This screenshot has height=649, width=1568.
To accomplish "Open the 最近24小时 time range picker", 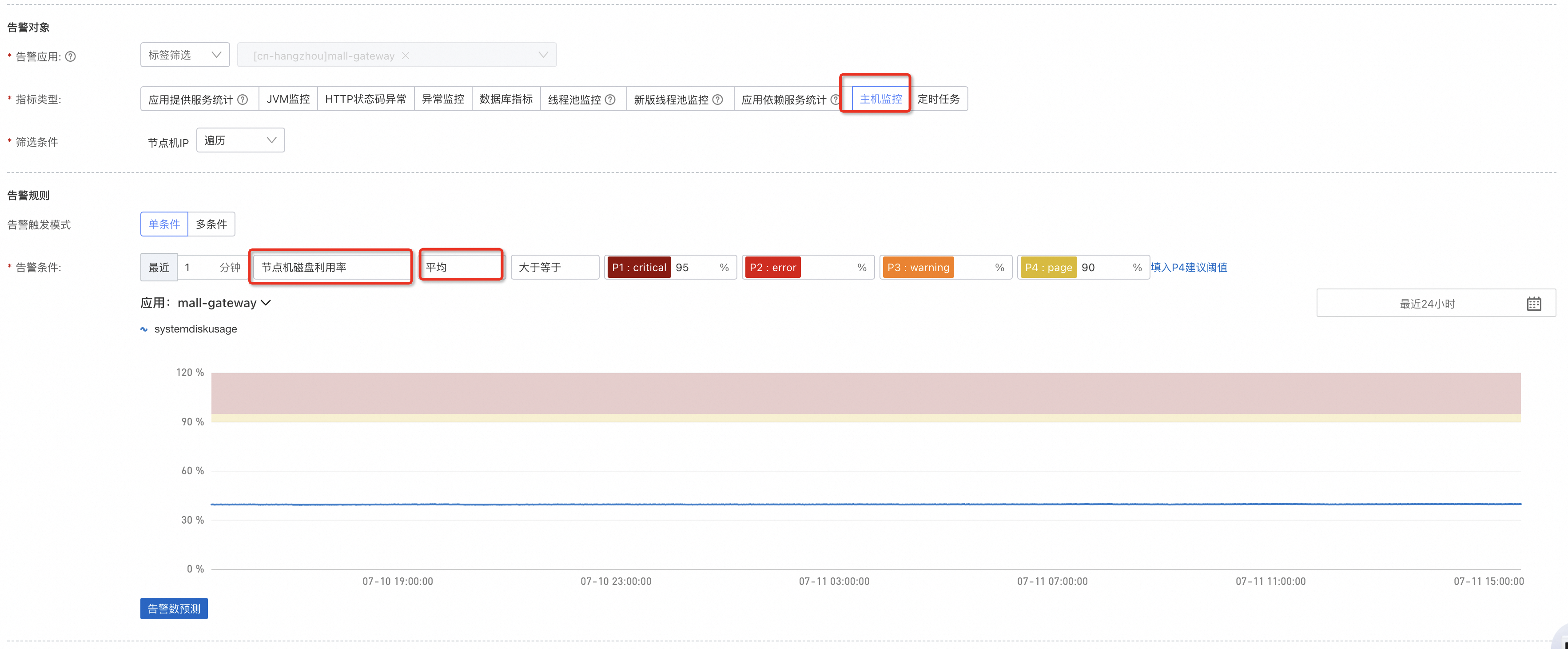I will click(x=1436, y=304).
